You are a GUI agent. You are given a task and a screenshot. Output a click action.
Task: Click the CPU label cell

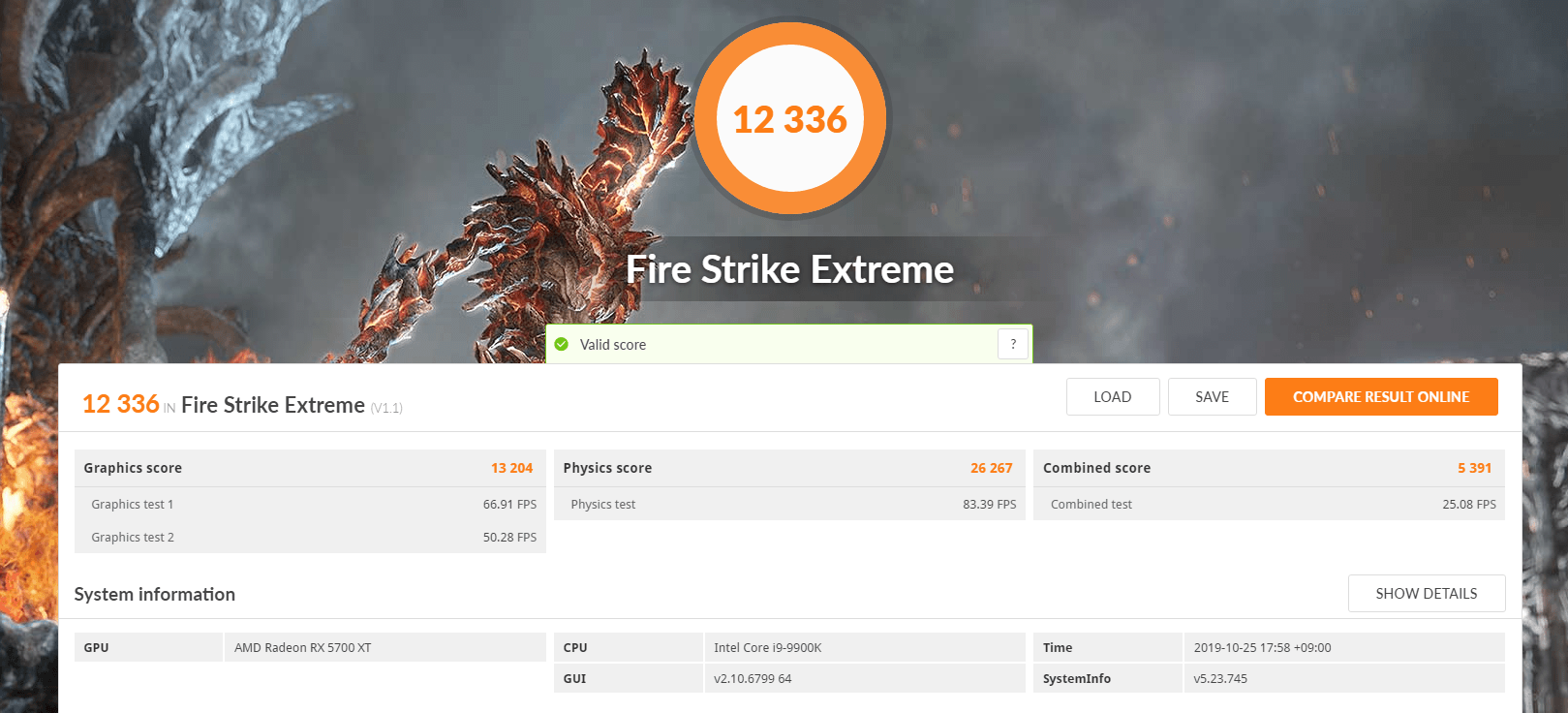[628, 647]
